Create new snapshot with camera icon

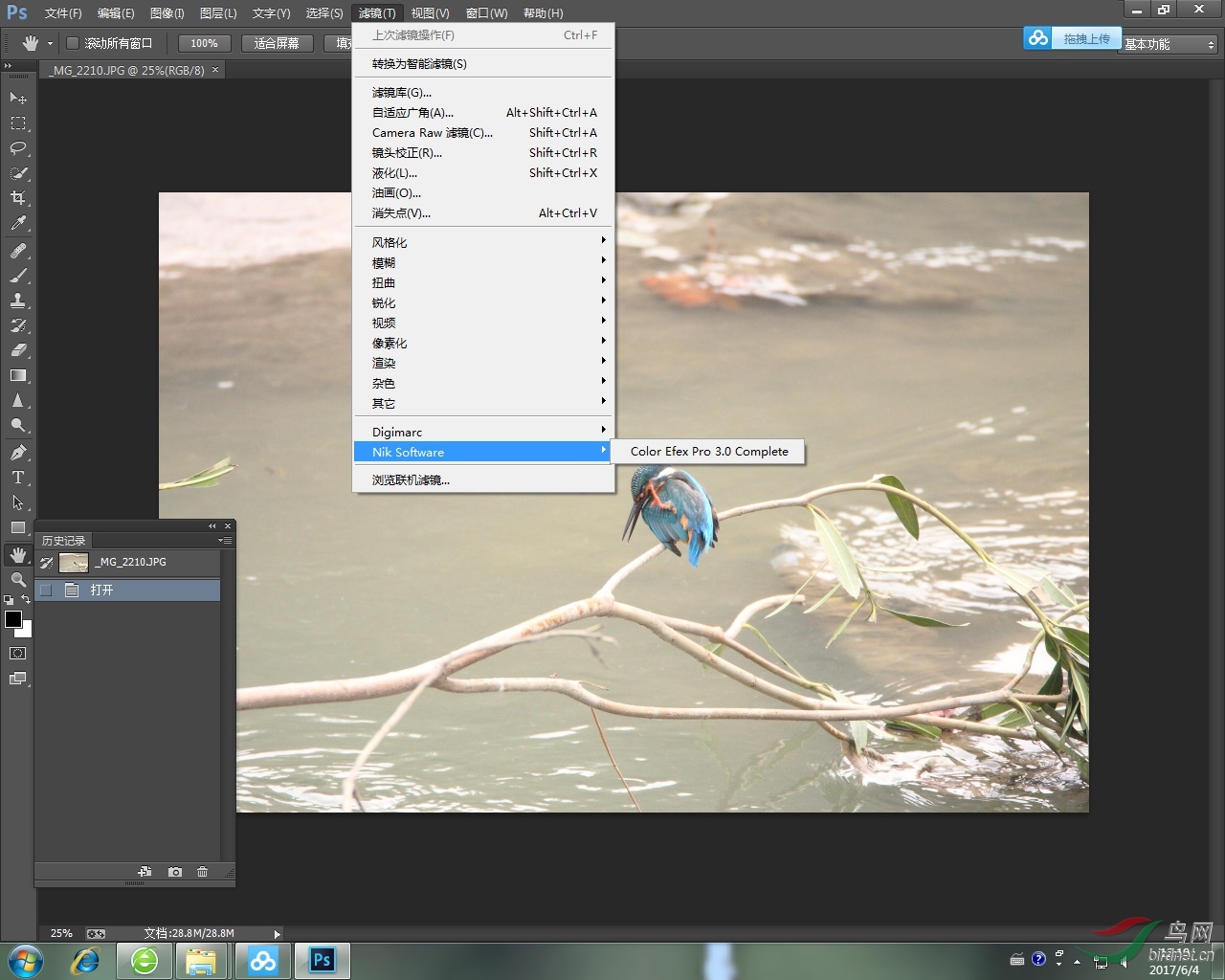(175, 872)
